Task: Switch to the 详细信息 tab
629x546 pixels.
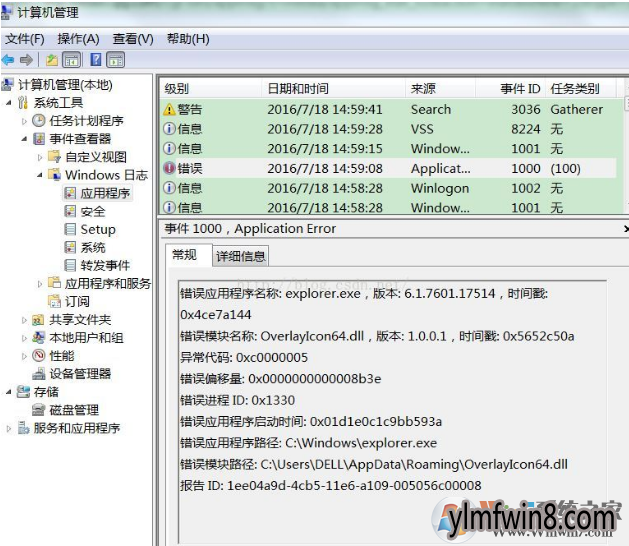Action: [241, 256]
